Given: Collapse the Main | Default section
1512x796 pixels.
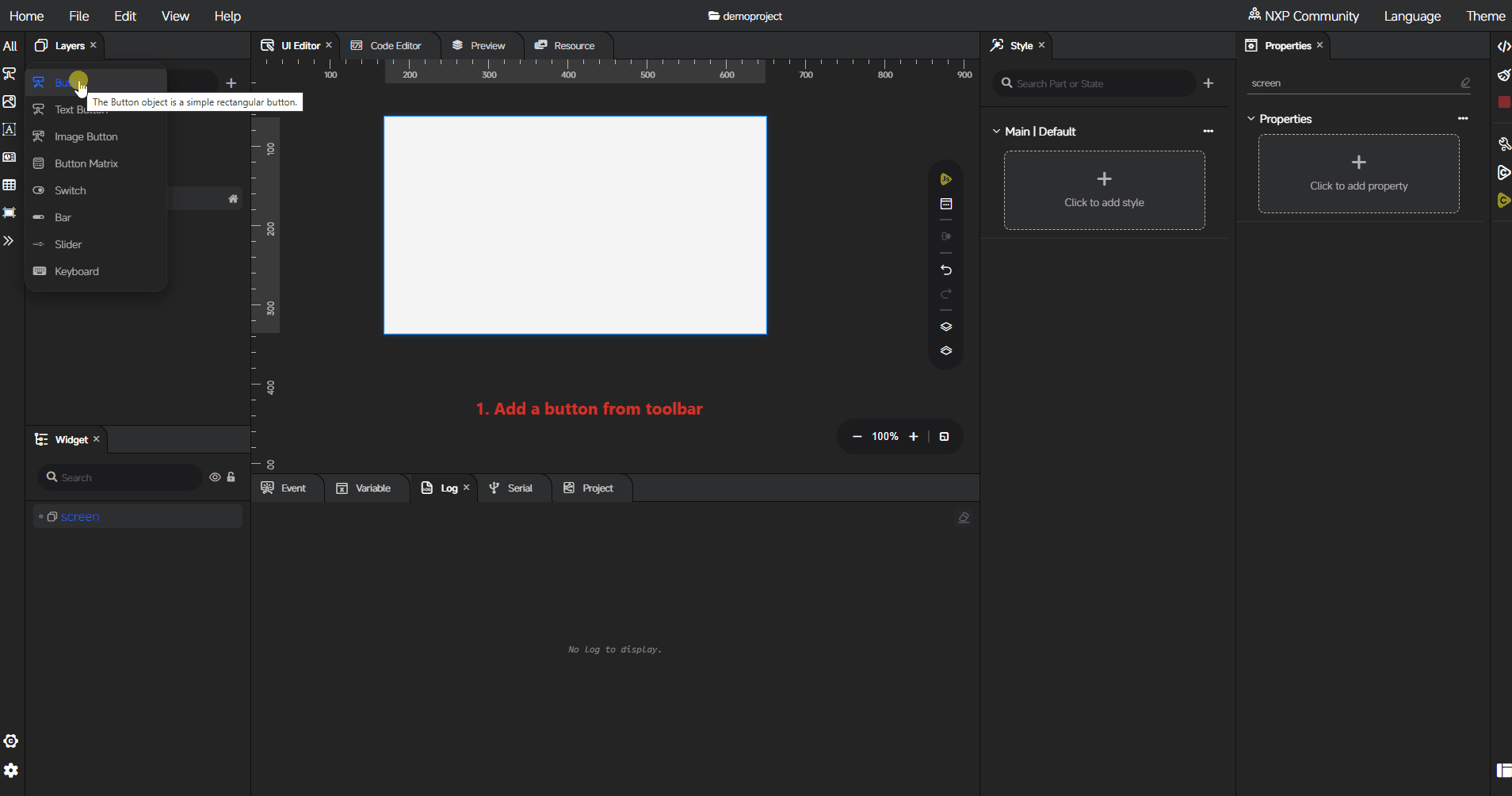Looking at the screenshot, I should [997, 132].
